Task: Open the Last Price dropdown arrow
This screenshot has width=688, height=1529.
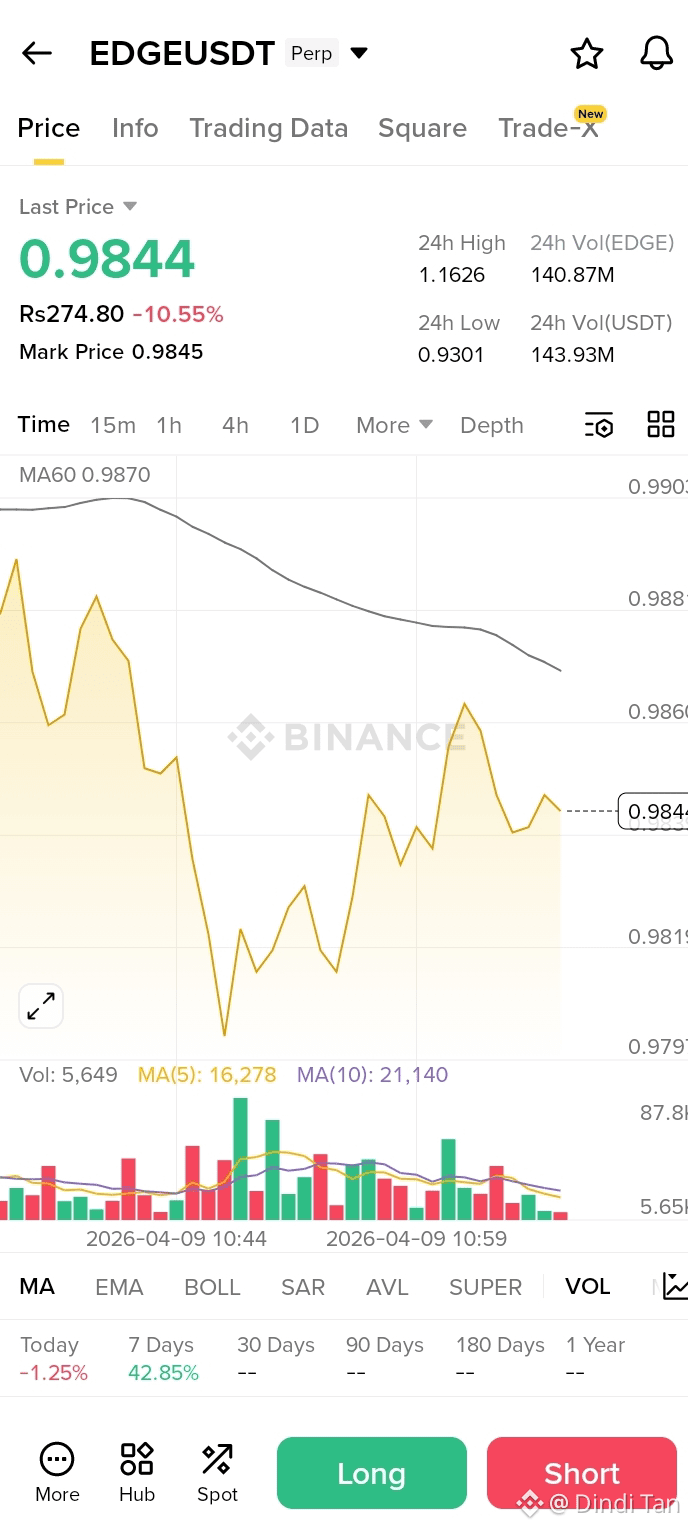Action: point(130,206)
